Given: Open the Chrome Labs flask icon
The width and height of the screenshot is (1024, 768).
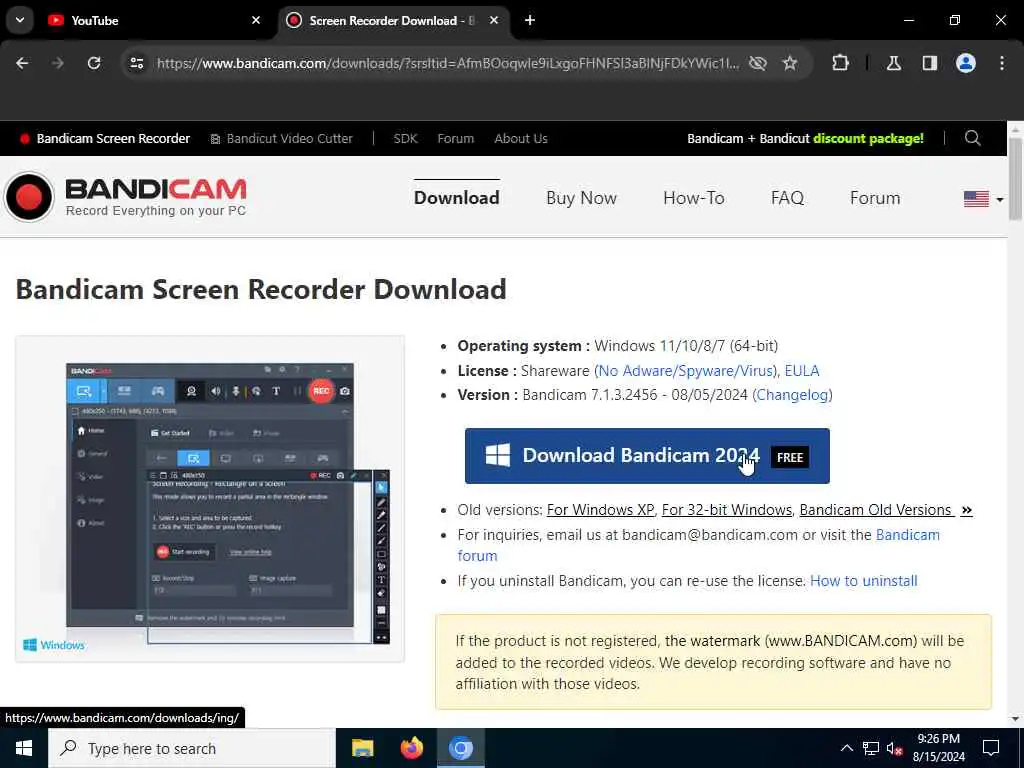Looking at the screenshot, I should [894, 63].
